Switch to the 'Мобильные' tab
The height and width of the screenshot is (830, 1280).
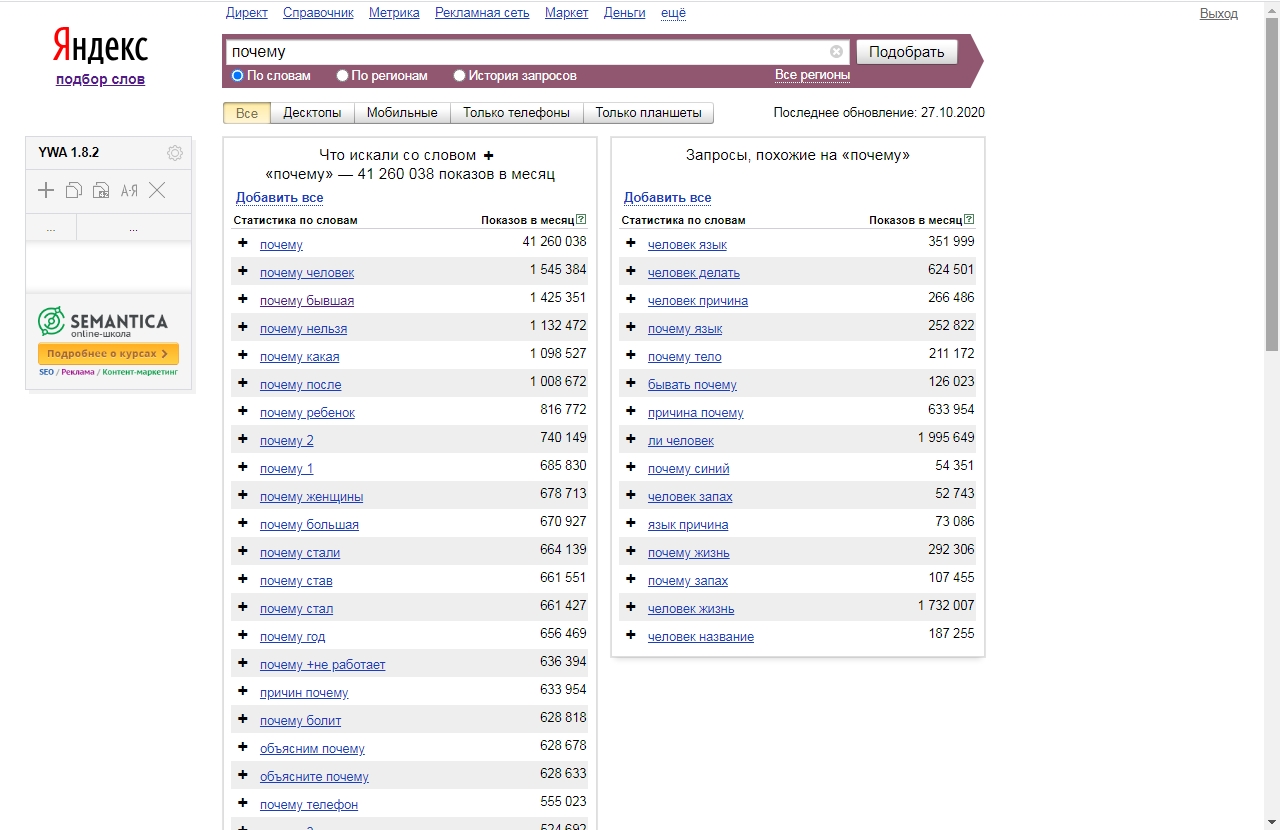tap(402, 113)
